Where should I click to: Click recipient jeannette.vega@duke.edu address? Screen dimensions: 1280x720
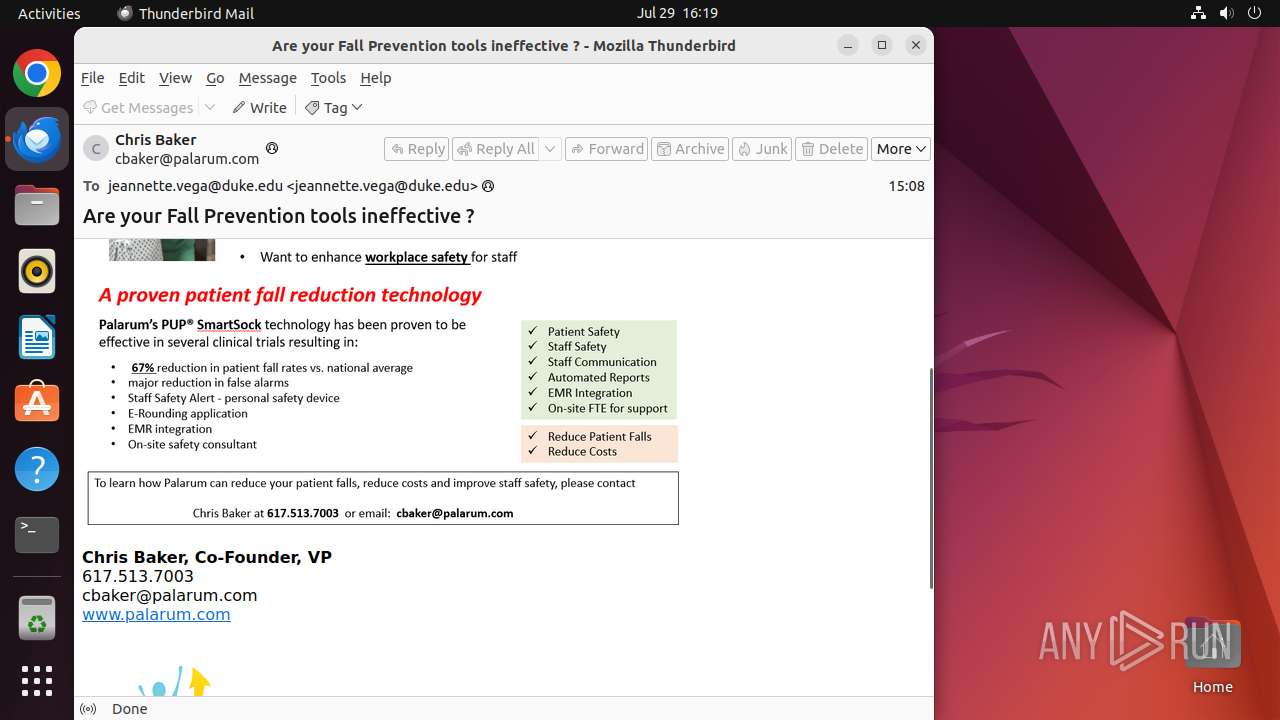(x=293, y=186)
